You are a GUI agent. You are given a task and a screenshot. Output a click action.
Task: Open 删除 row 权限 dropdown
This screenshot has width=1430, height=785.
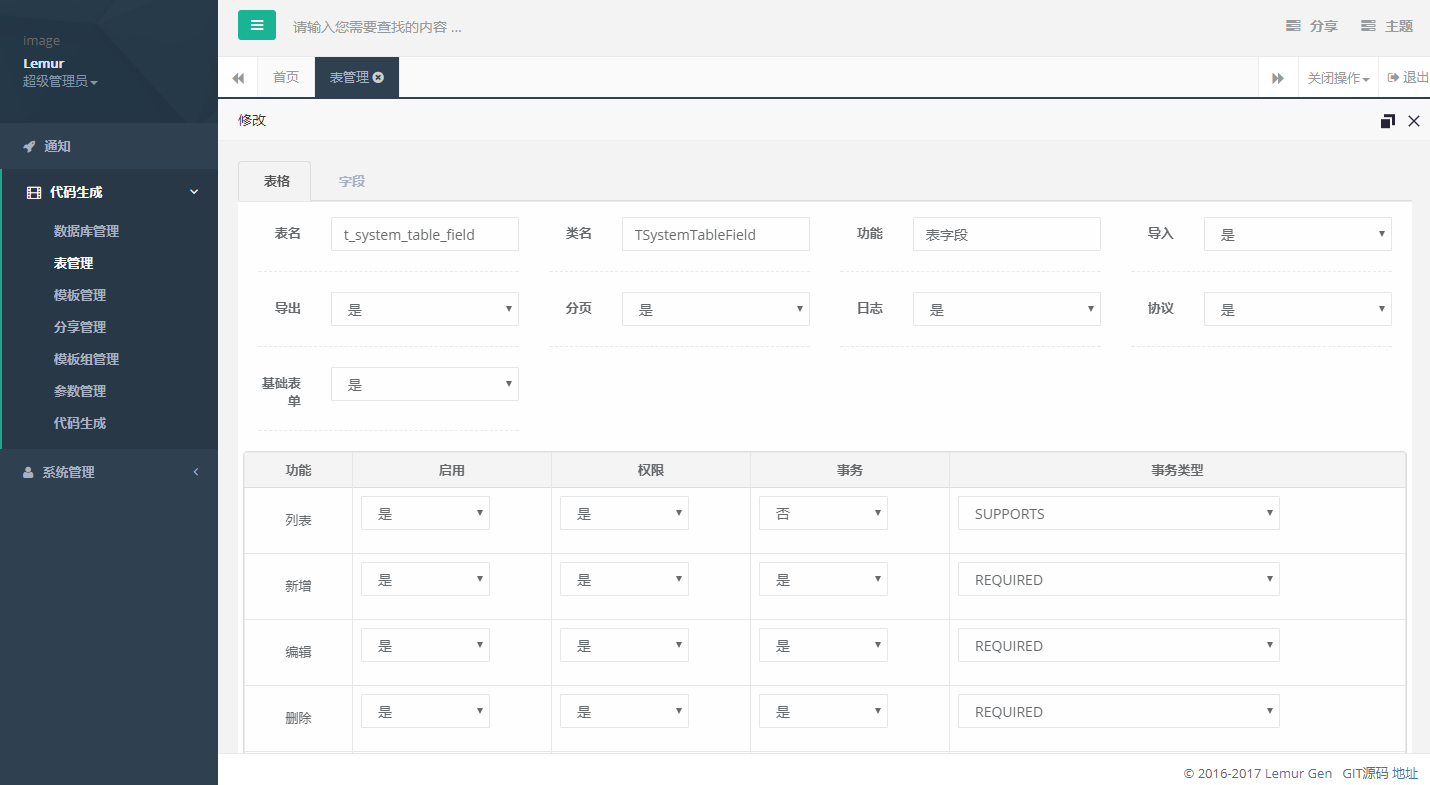coord(624,711)
